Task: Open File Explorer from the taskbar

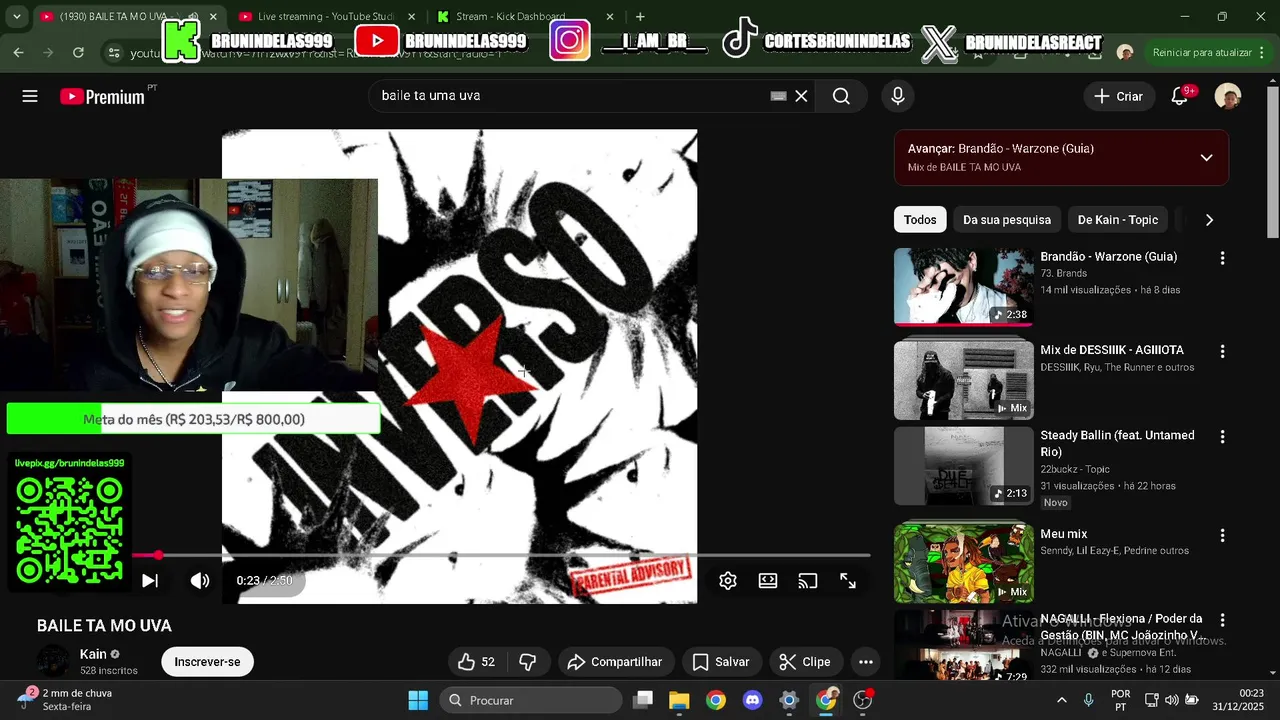Action: tap(679, 700)
